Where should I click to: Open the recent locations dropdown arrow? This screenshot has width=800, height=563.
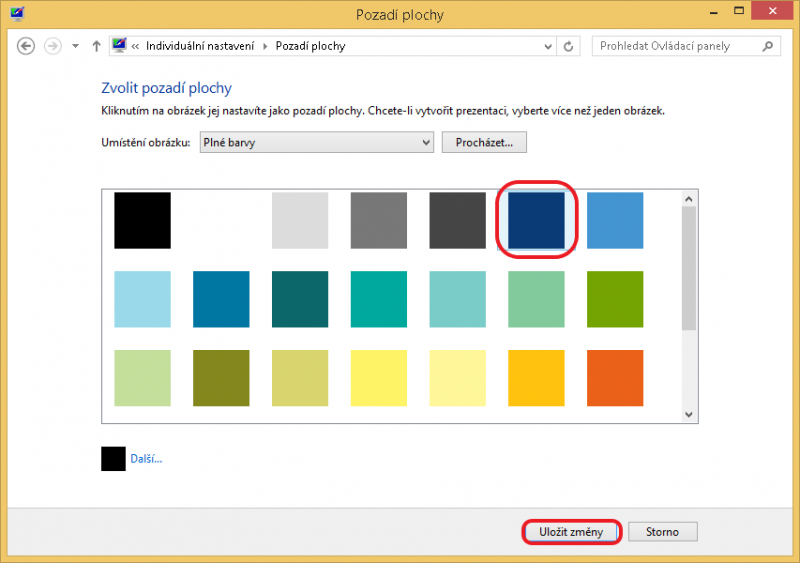[x=75, y=46]
